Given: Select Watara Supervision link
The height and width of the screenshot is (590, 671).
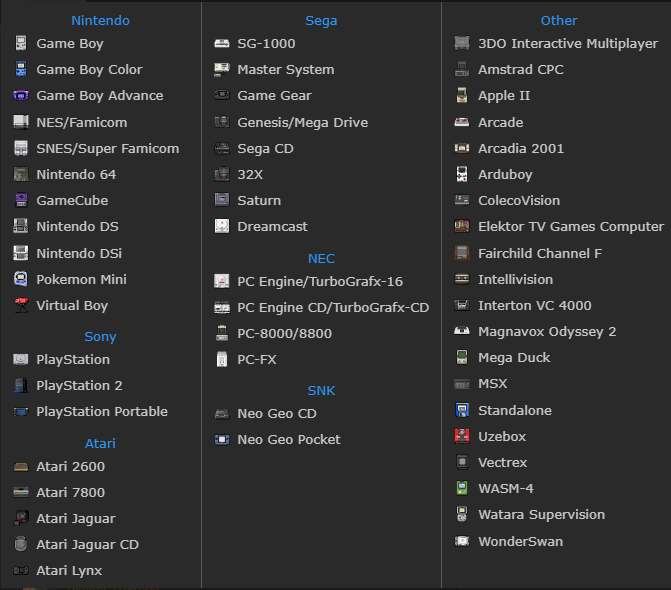Looking at the screenshot, I should tap(542, 515).
